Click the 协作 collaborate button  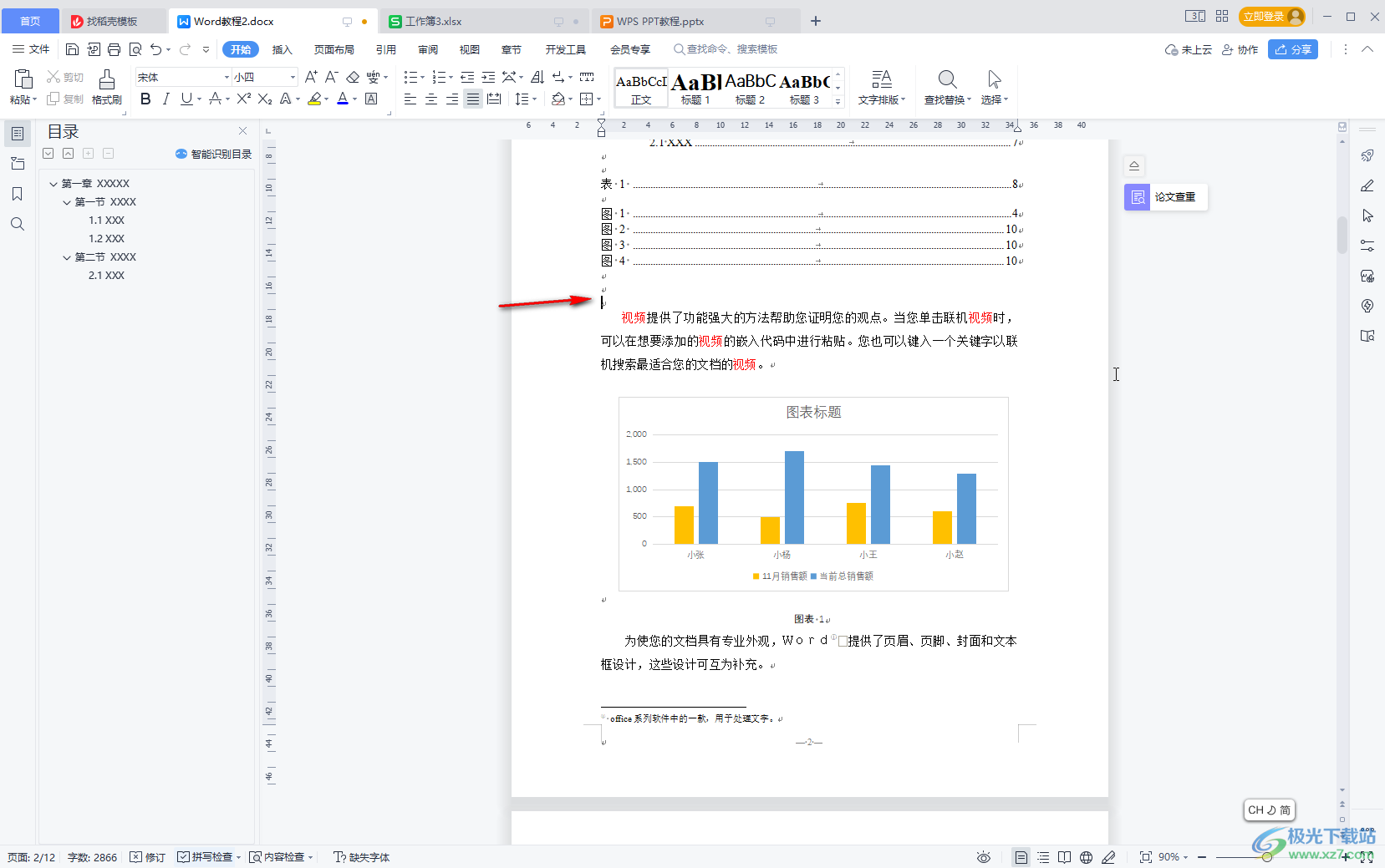click(1240, 49)
